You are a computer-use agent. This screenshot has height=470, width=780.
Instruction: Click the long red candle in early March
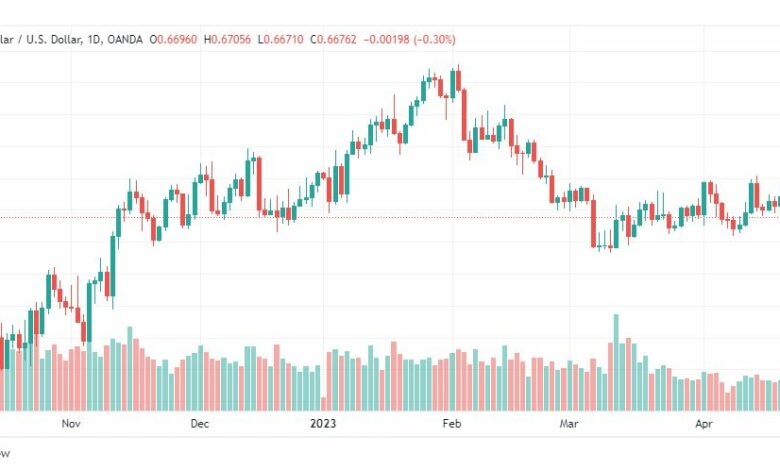pos(593,223)
